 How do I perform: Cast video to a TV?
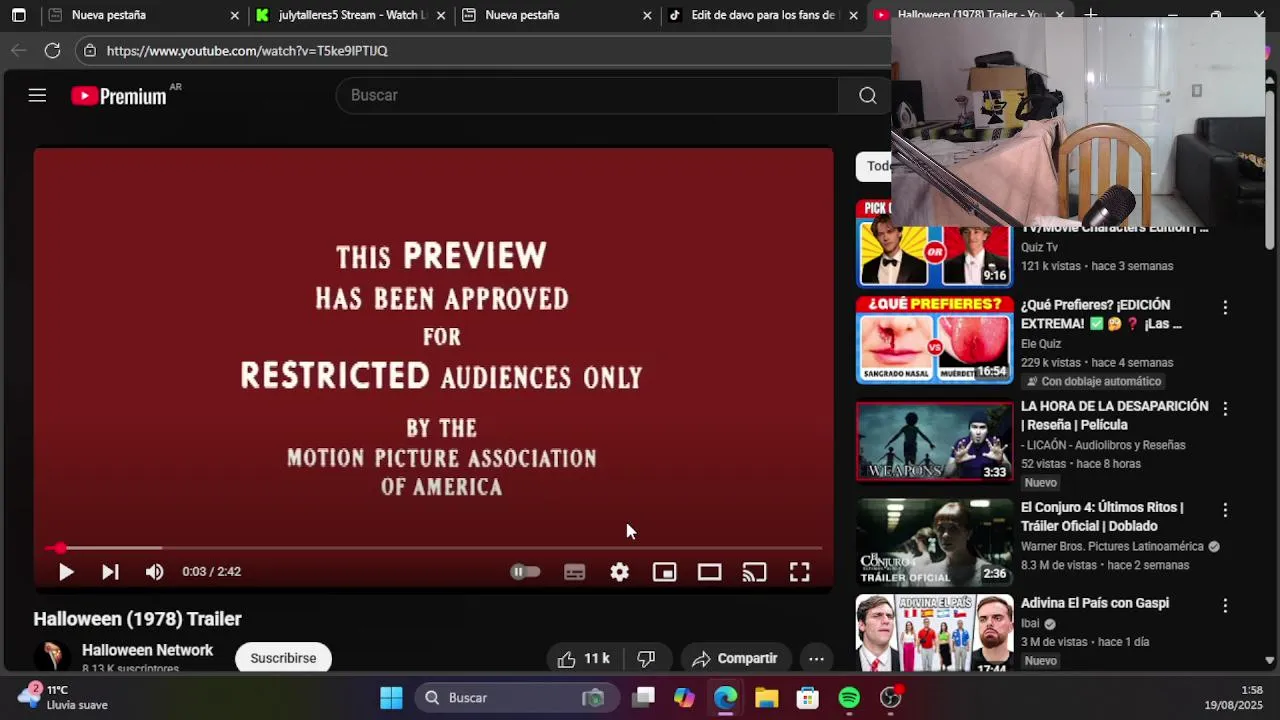[x=754, y=572]
